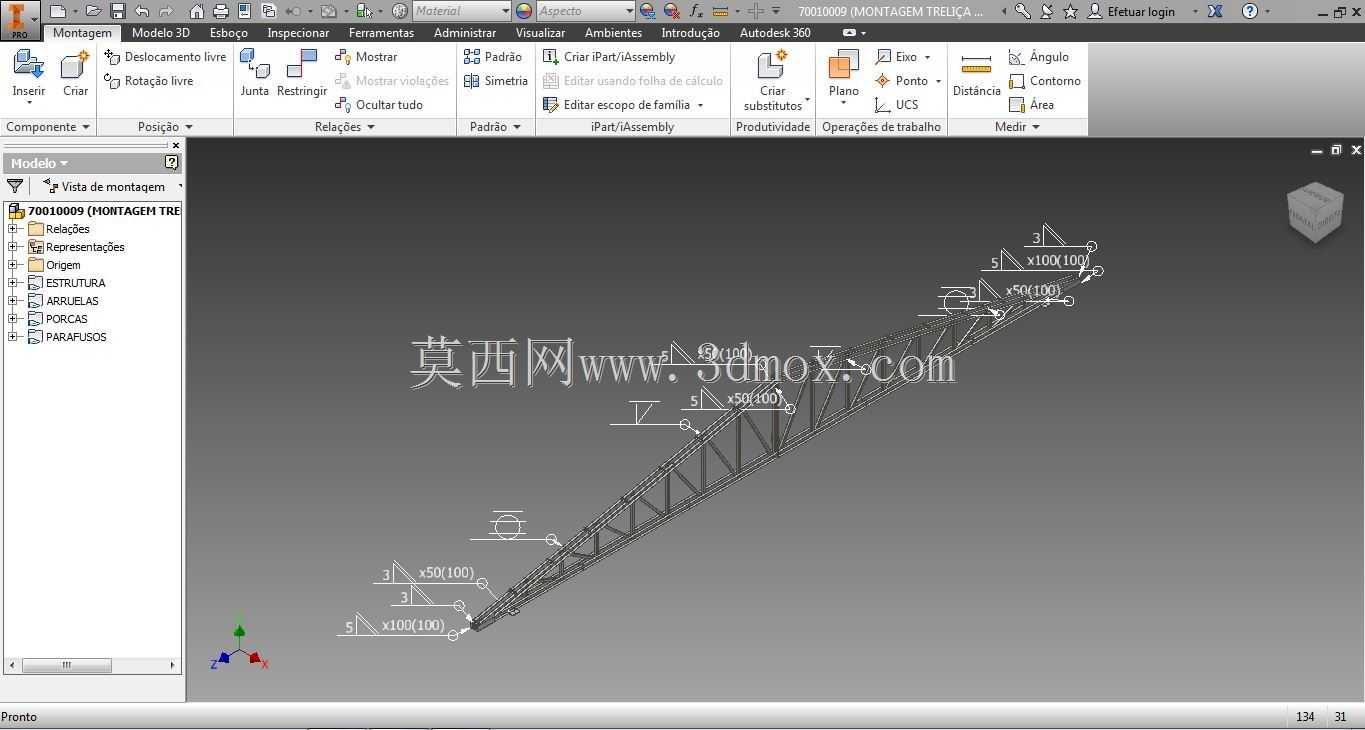Viewport: 1365px width, 730px height.
Task: Switch to the Autodesk 360 tab
Action: click(775, 33)
